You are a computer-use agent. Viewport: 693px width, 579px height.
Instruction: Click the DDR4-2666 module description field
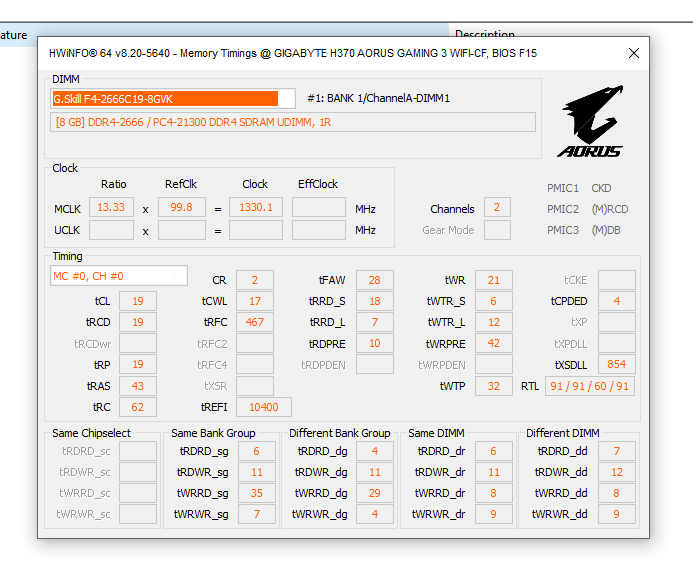(293, 122)
